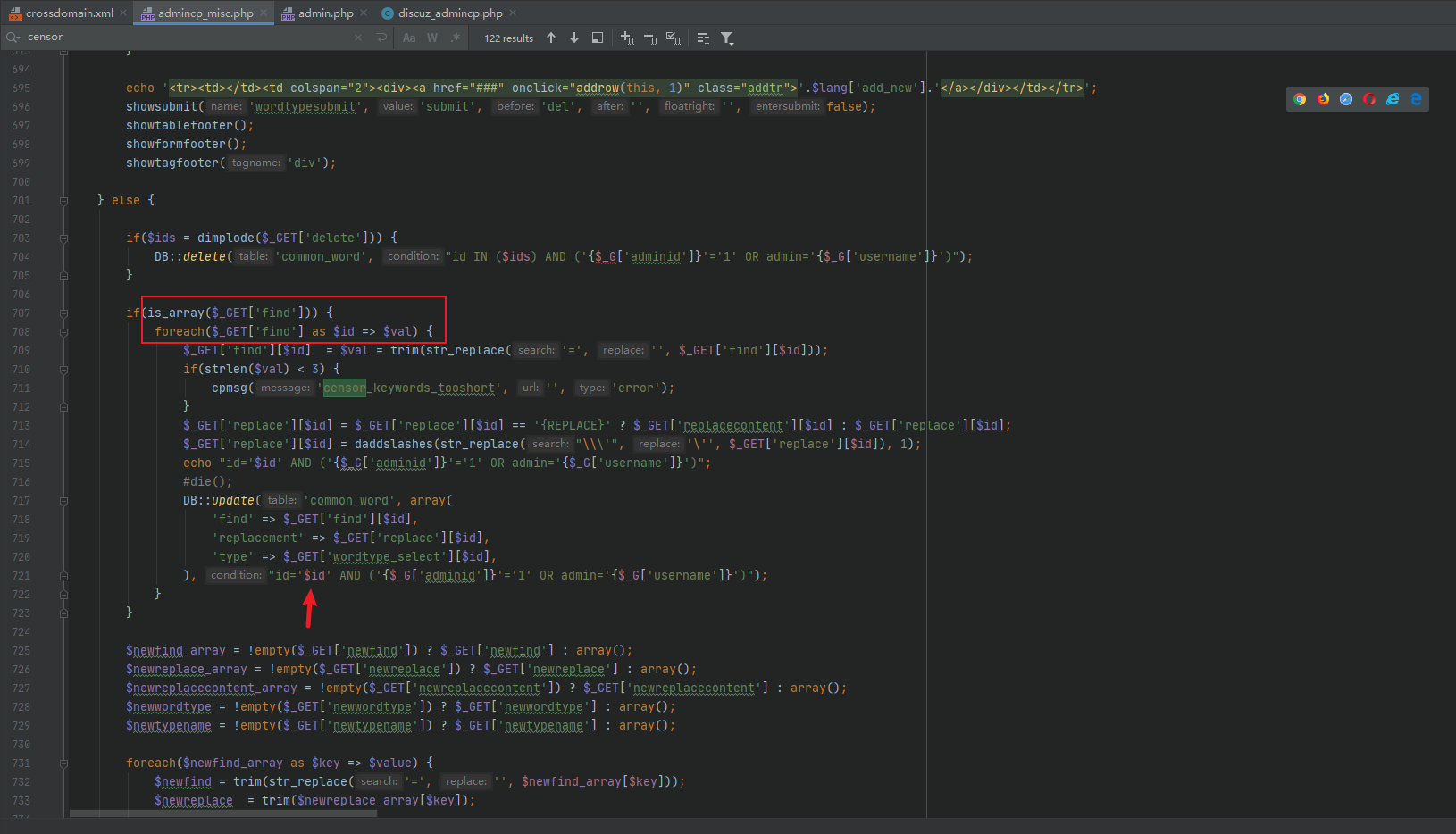Click the lines icon left of filter funnel
The image size is (1456, 834).
(703, 38)
